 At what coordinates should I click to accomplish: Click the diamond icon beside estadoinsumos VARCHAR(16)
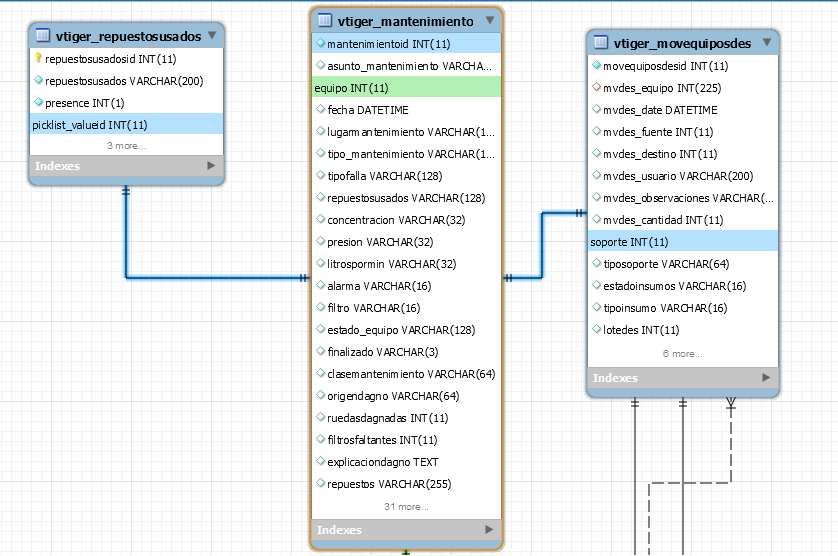tap(596, 285)
